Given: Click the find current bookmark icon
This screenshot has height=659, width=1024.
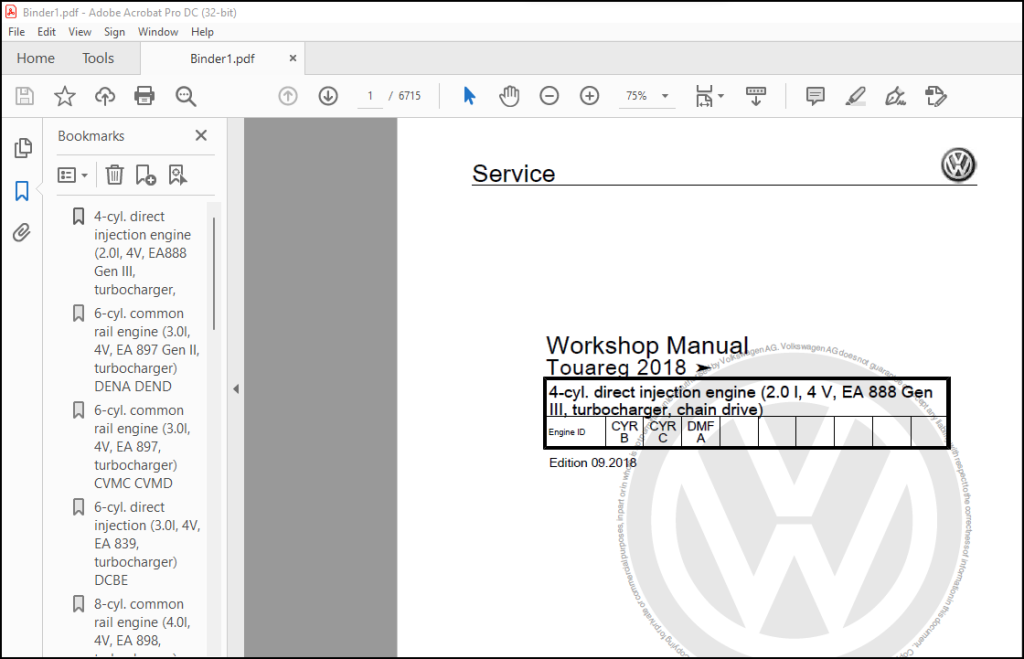Looking at the screenshot, I should [178, 175].
